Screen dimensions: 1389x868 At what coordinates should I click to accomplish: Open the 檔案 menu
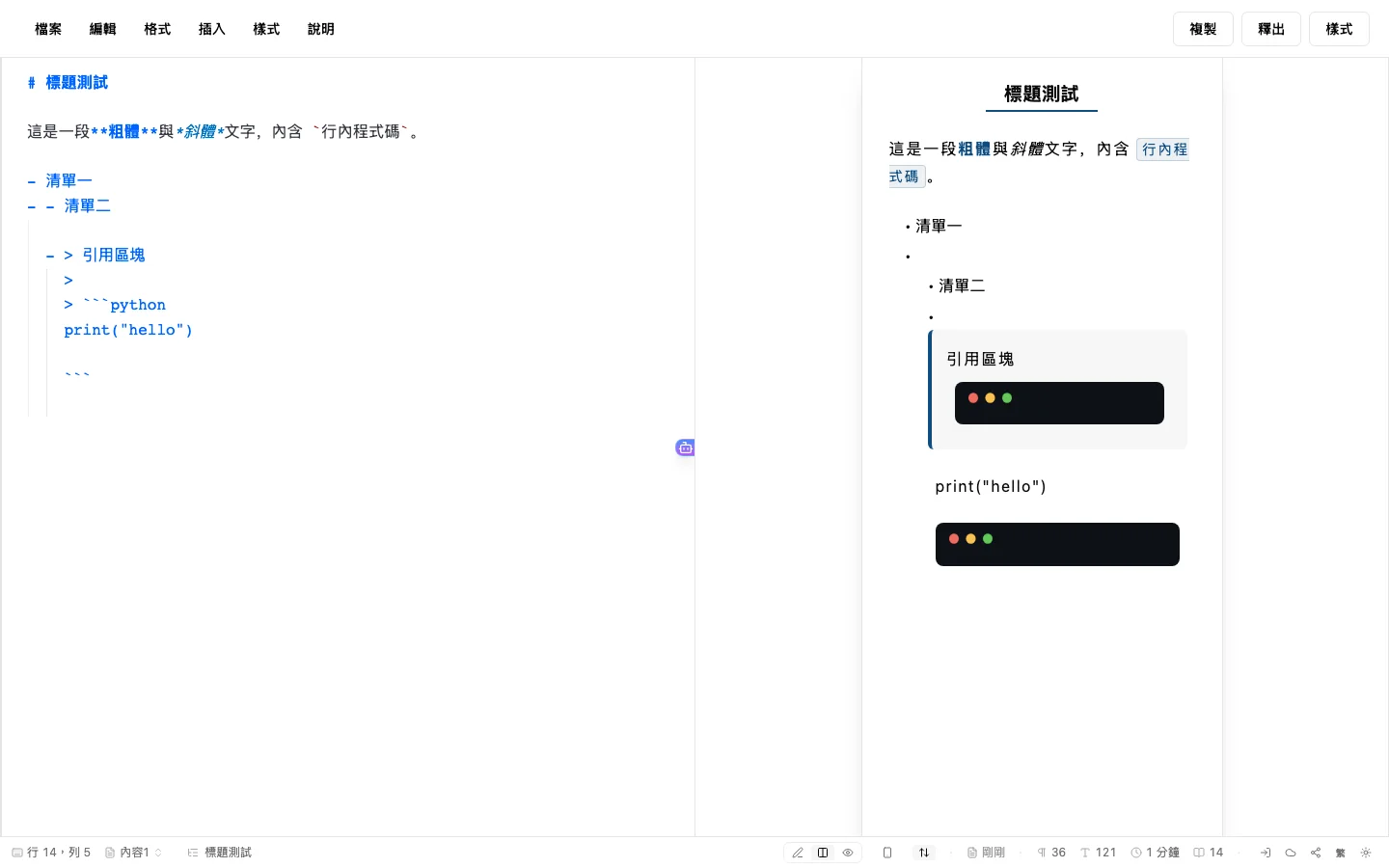tap(48, 29)
